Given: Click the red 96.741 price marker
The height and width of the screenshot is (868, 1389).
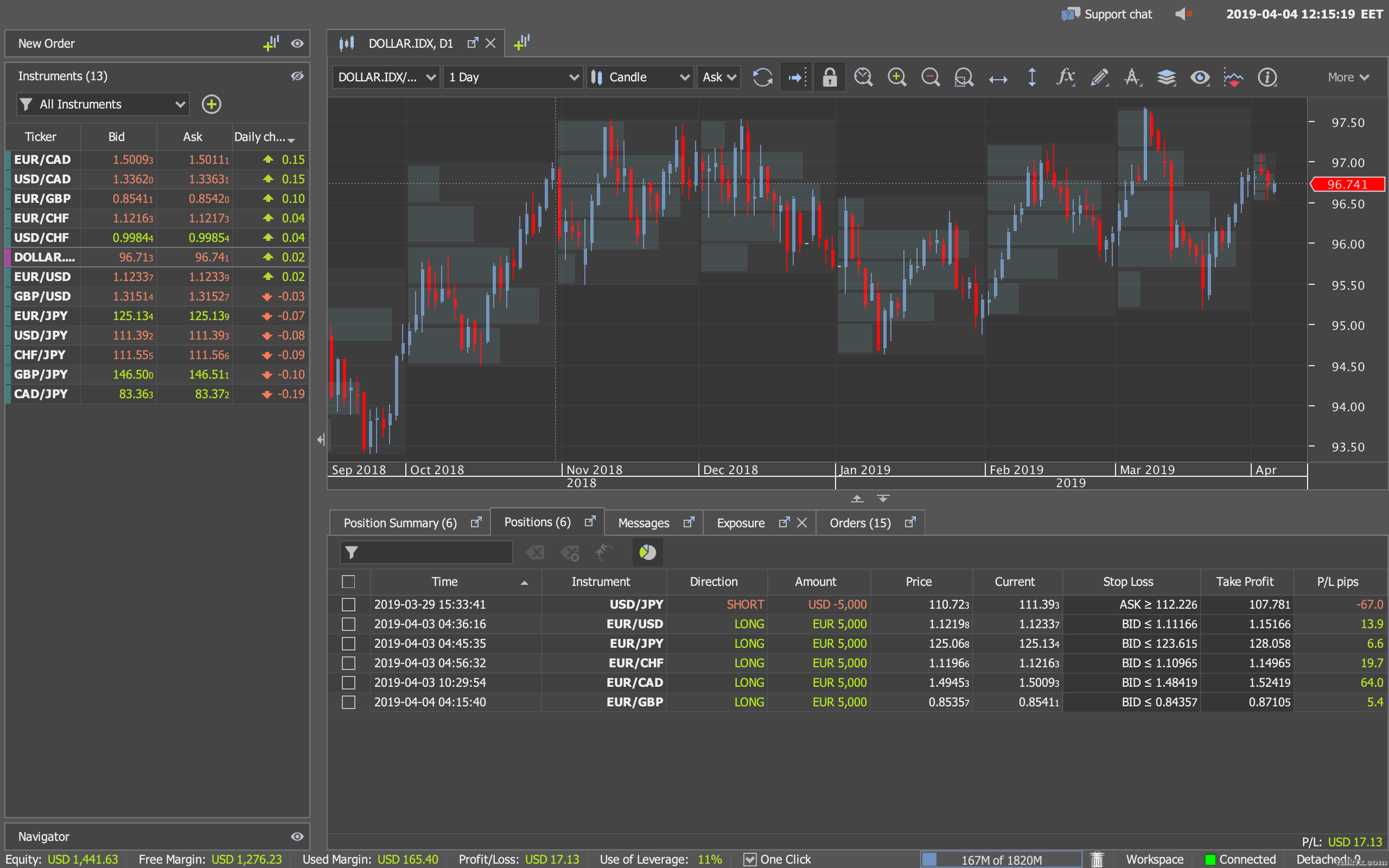Looking at the screenshot, I should click(1347, 184).
